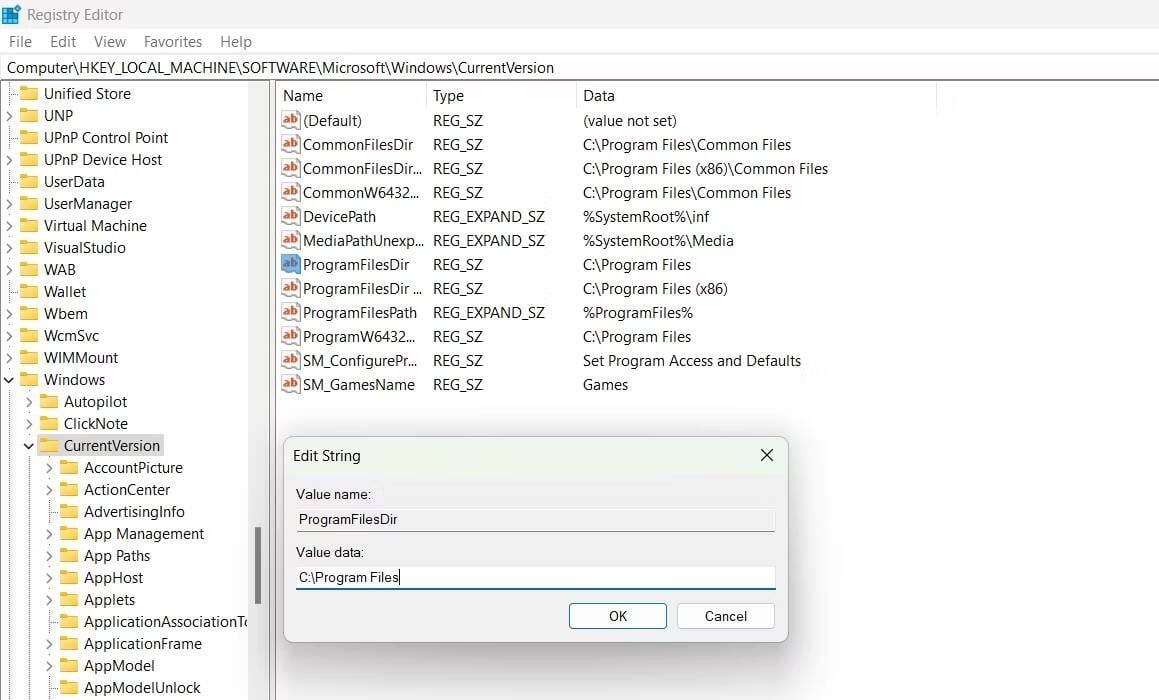Click the Registry Editor icon in the title bar
The image size is (1159, 700).
point(11,13)
